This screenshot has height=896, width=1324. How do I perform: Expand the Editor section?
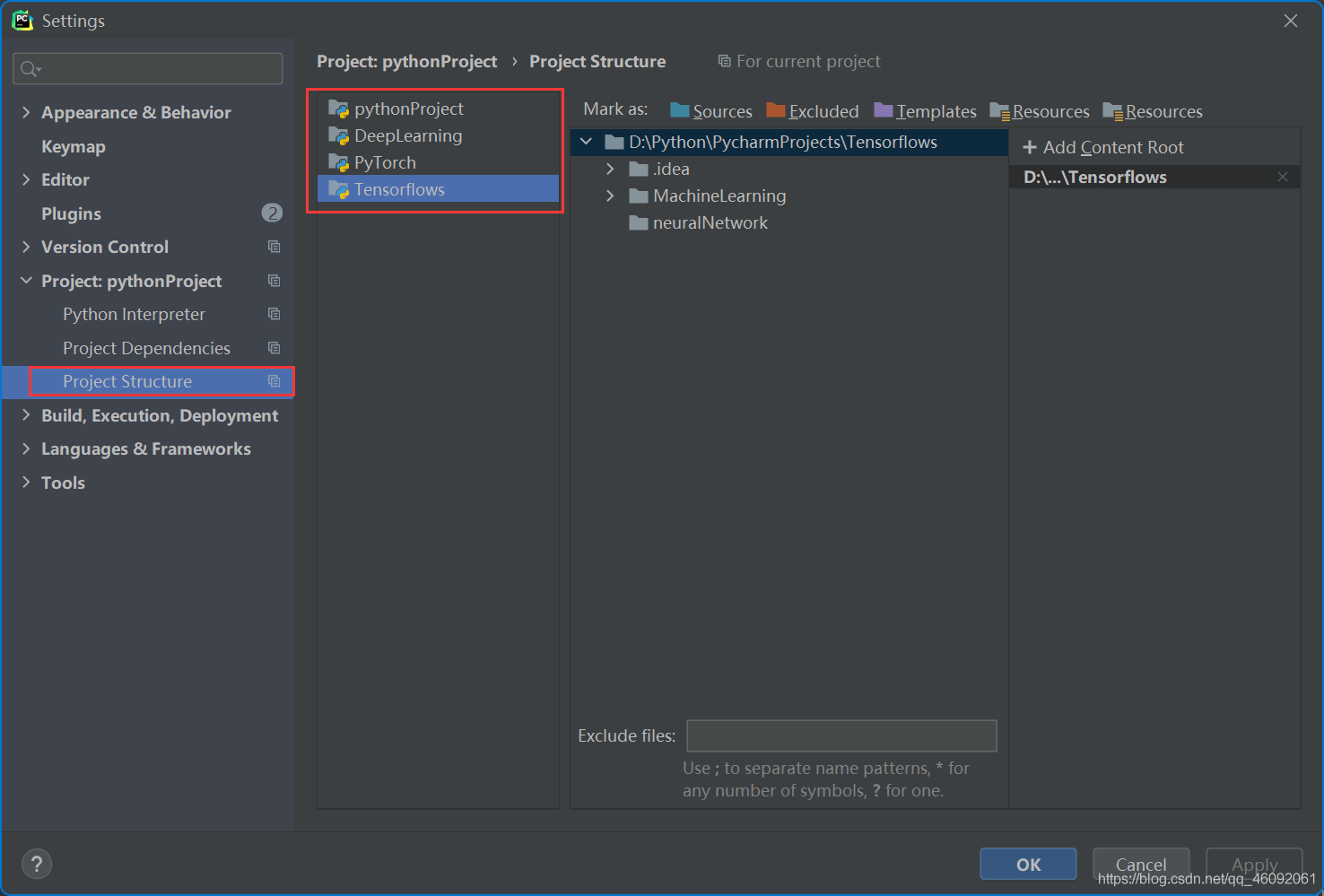pos(26,179)
